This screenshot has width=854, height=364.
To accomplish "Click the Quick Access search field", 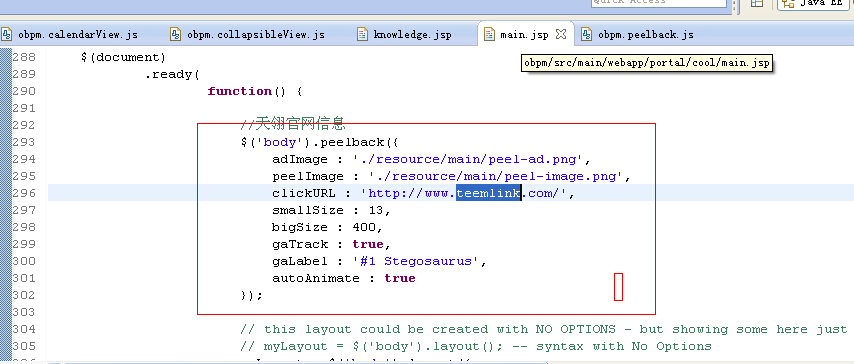I will click(x=659, y=3).
